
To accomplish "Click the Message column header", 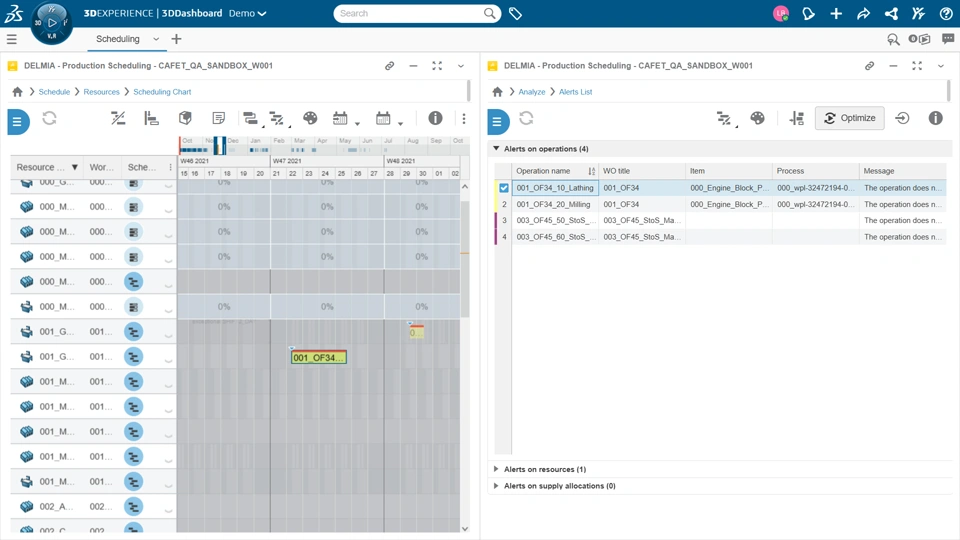I will (902, 171).
